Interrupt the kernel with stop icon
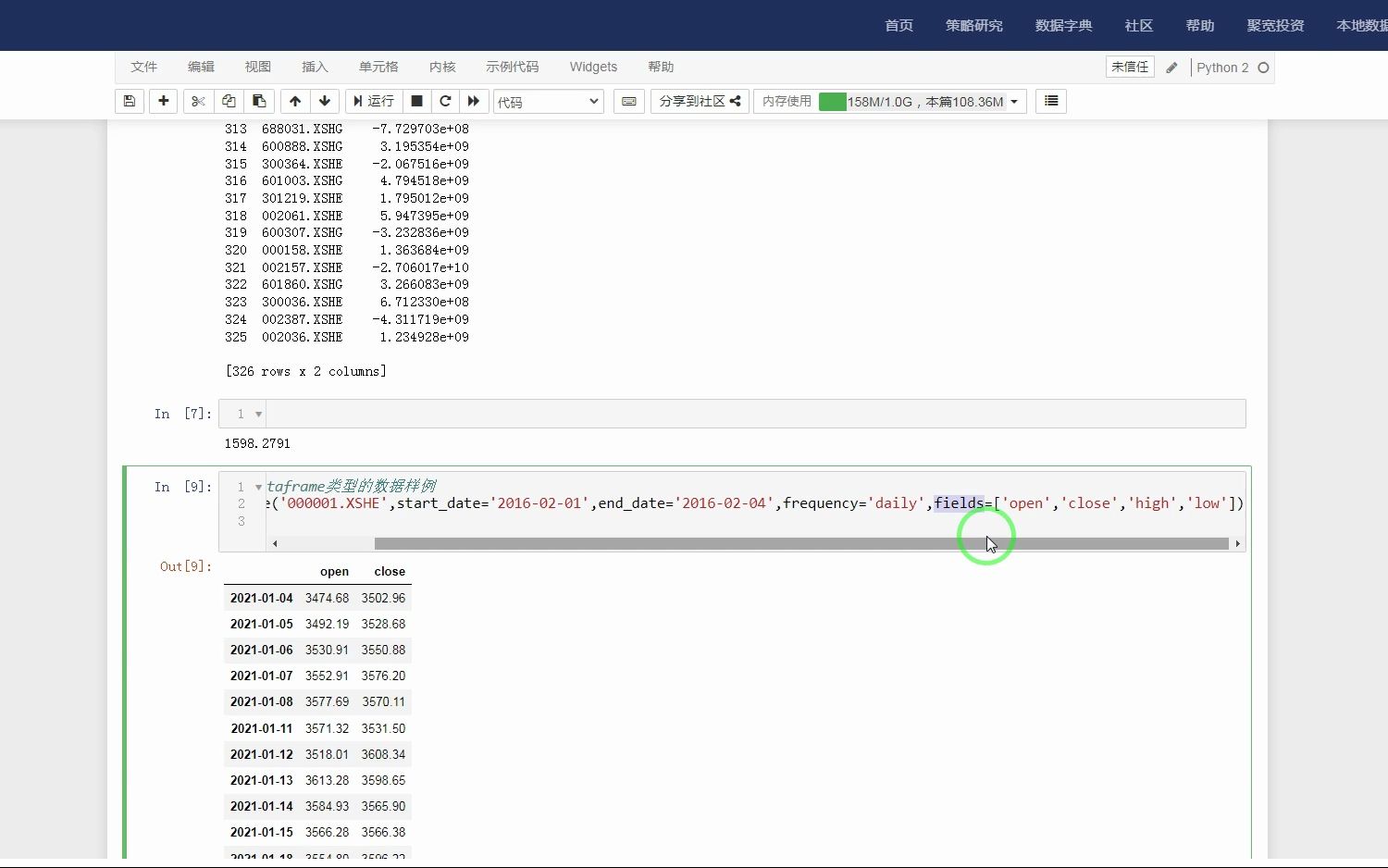The image size is (1388, 868). (x=416, y=101)
